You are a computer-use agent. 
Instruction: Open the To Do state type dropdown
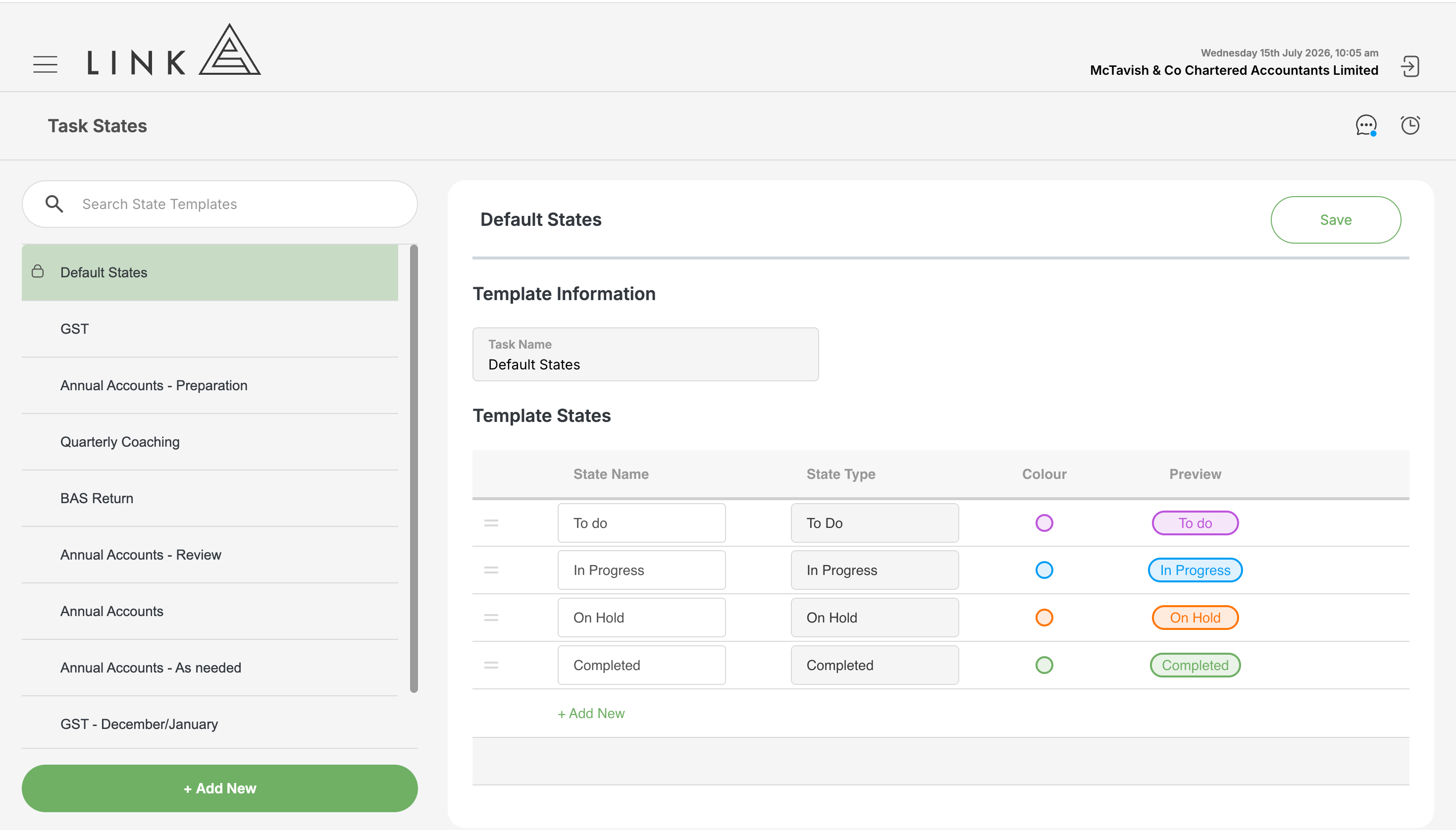tap(875, 523)
